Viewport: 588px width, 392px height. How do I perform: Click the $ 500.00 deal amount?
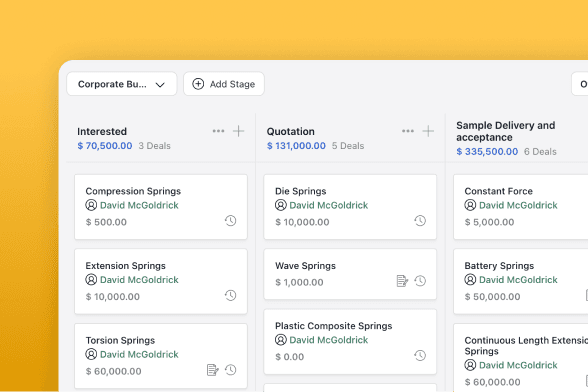coord(106,222)
